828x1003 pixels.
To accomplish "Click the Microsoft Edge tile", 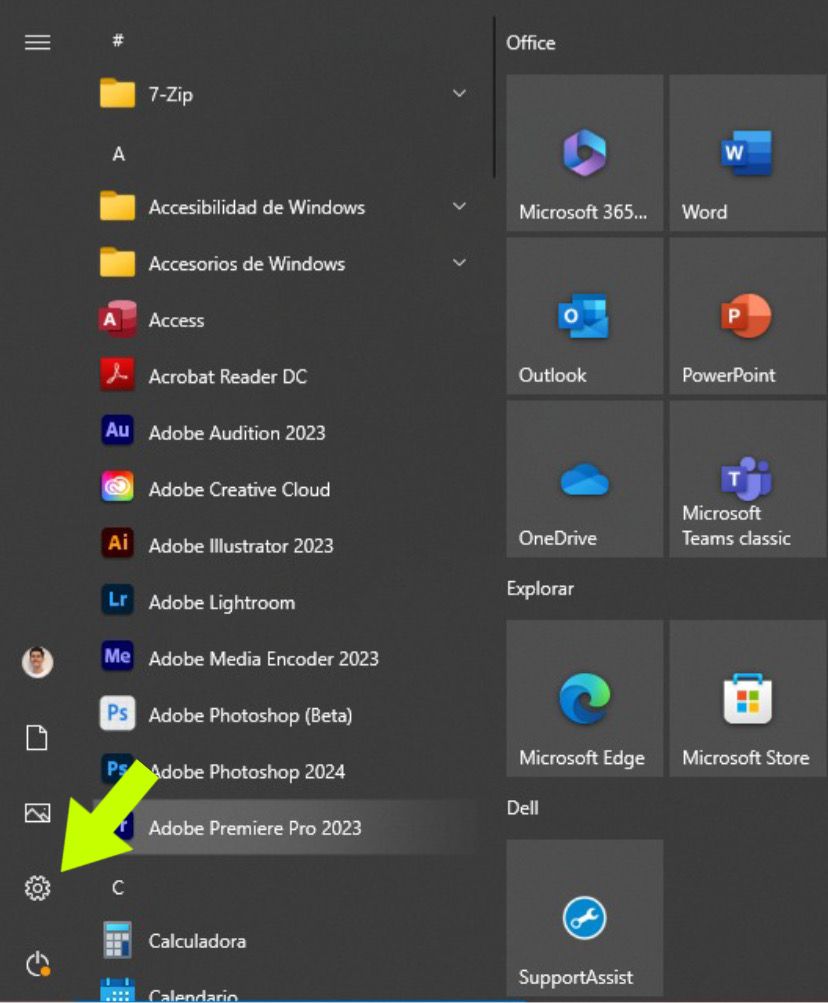I will point(584,698).
